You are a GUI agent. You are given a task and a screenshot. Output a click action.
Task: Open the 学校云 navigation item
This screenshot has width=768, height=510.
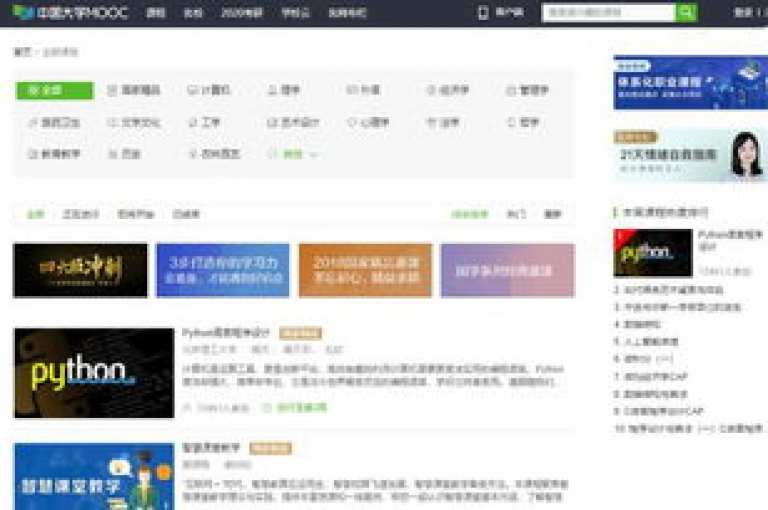[x=295, y=13]
